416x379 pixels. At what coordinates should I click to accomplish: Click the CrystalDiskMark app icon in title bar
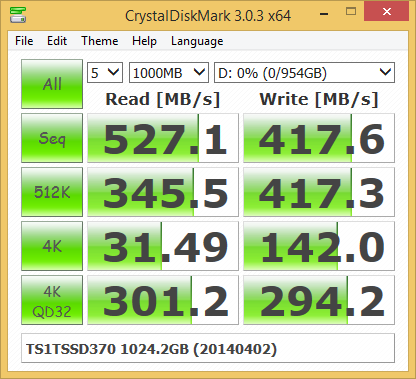click(18, 15)
